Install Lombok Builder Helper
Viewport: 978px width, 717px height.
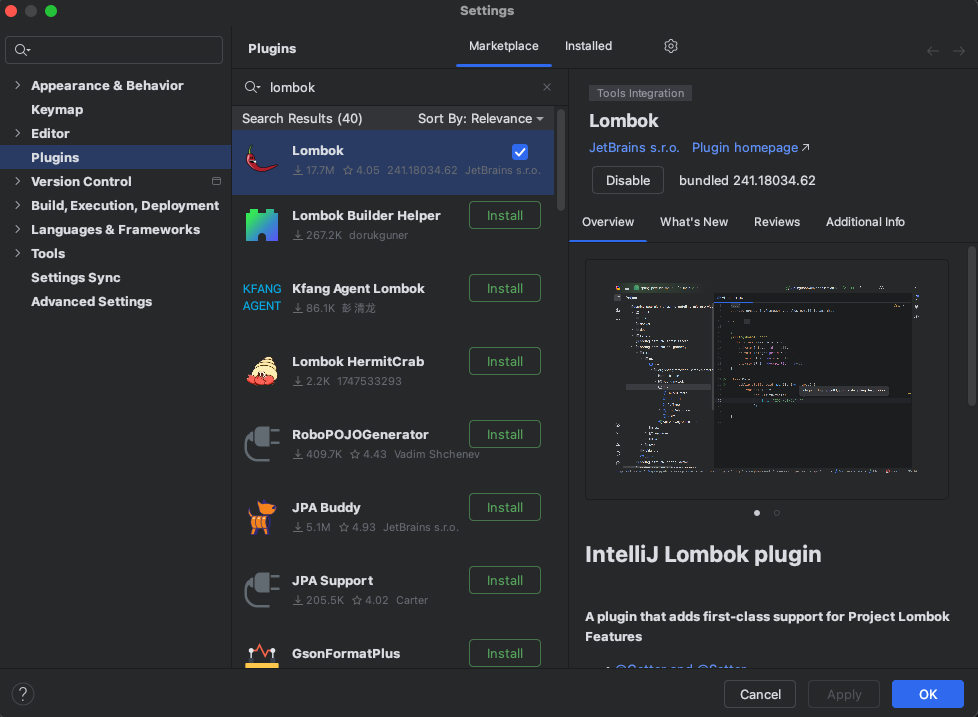coord(505,216)
